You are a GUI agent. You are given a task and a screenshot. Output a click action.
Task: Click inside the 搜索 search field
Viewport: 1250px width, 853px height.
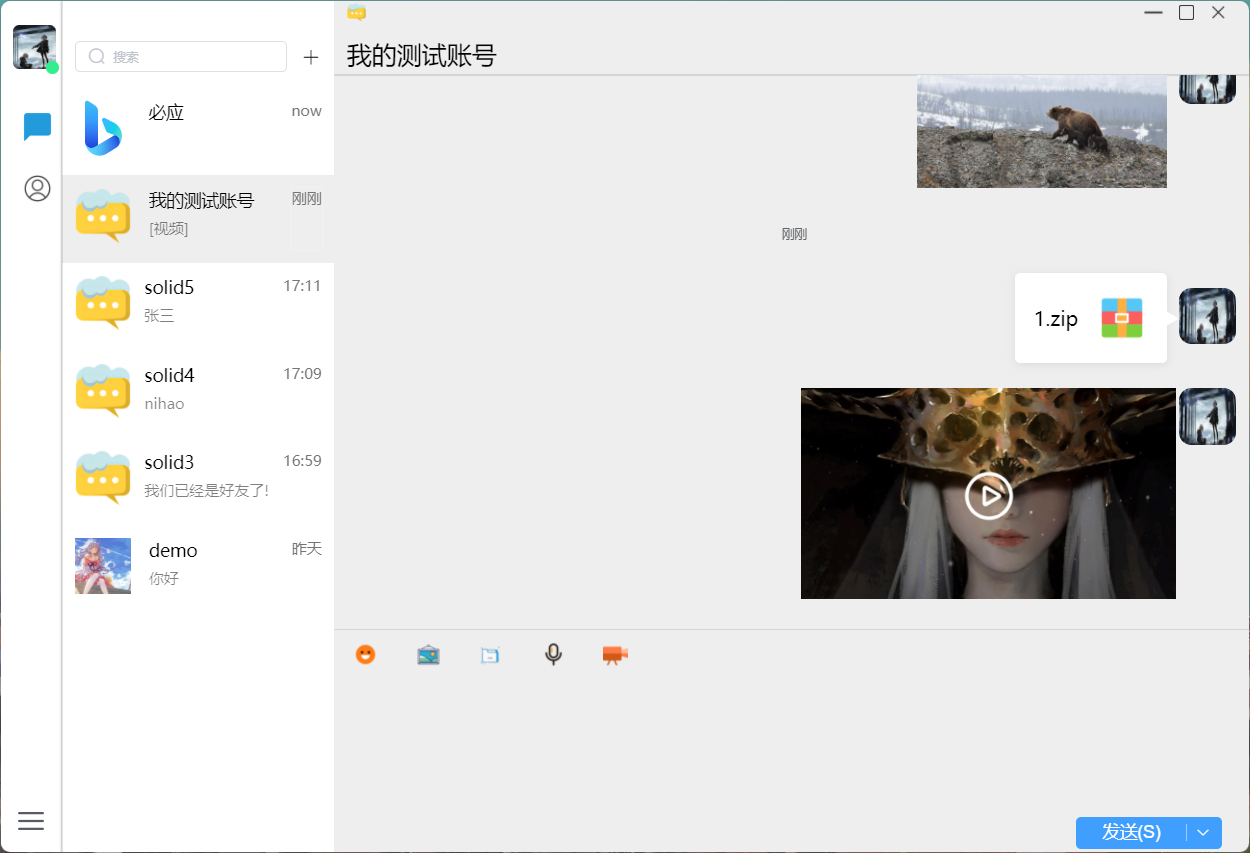click(x=181, y=57)
